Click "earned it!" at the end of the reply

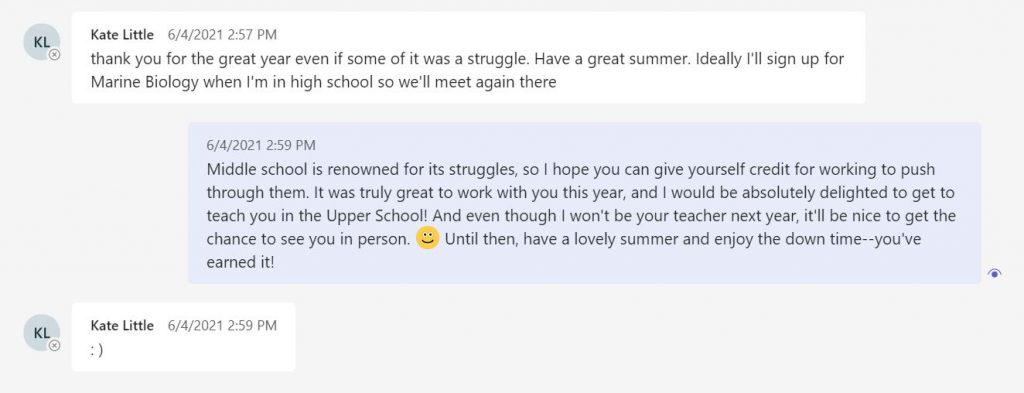click(240, 262)
